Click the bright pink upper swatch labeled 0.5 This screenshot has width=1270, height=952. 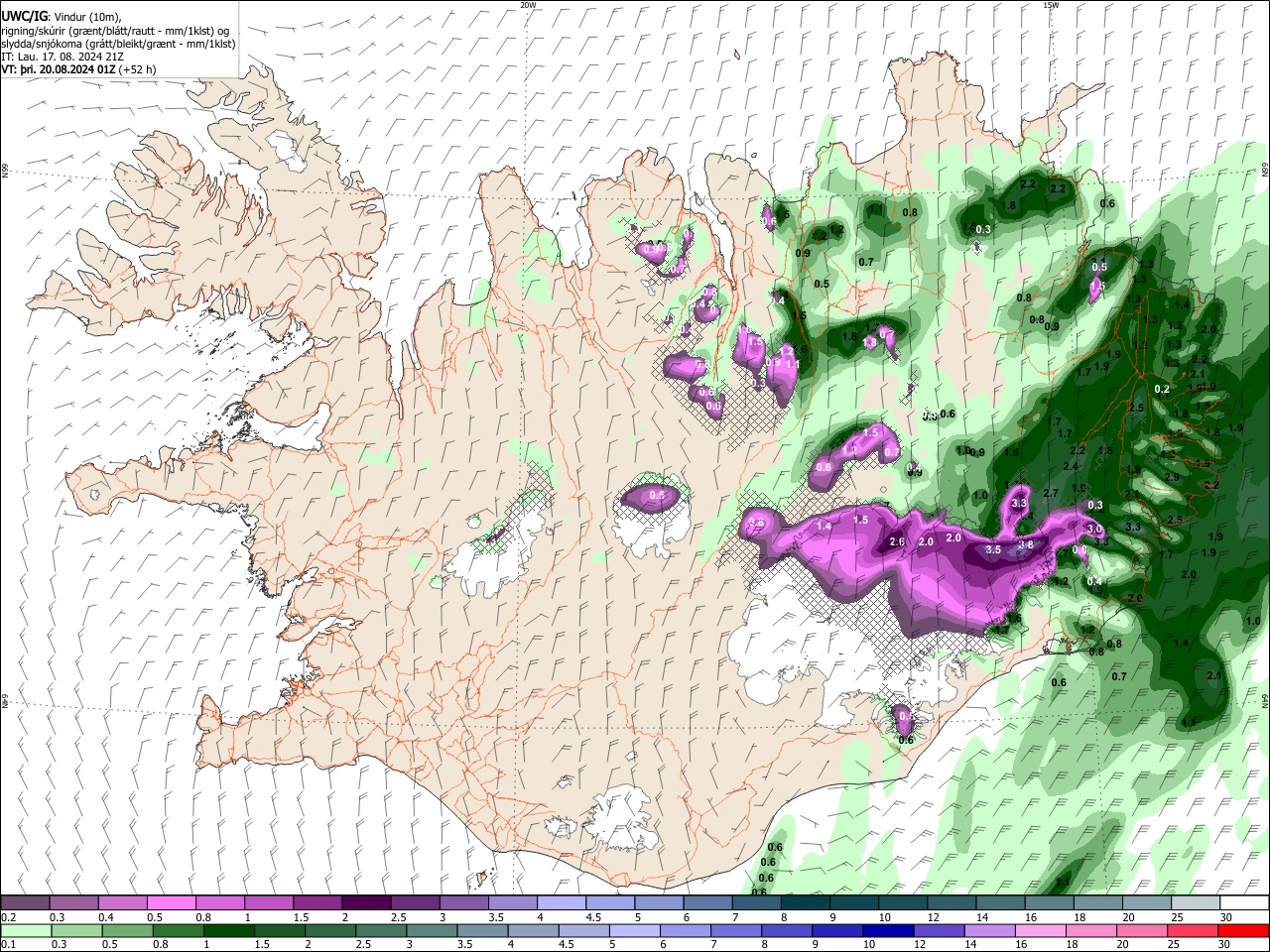[x=171, y=903]
